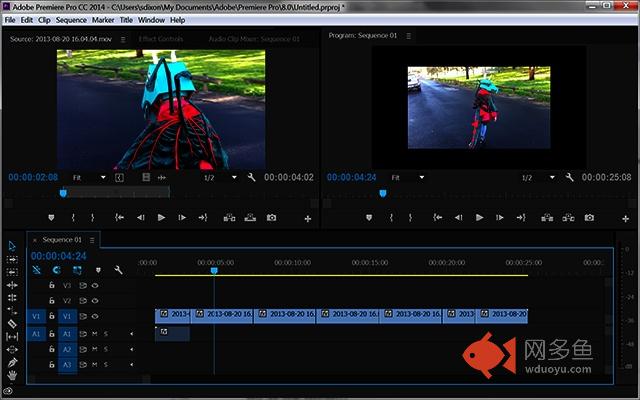Click Program monitor playhead marker
The image size is (640, 400).
tap(383, 193)
